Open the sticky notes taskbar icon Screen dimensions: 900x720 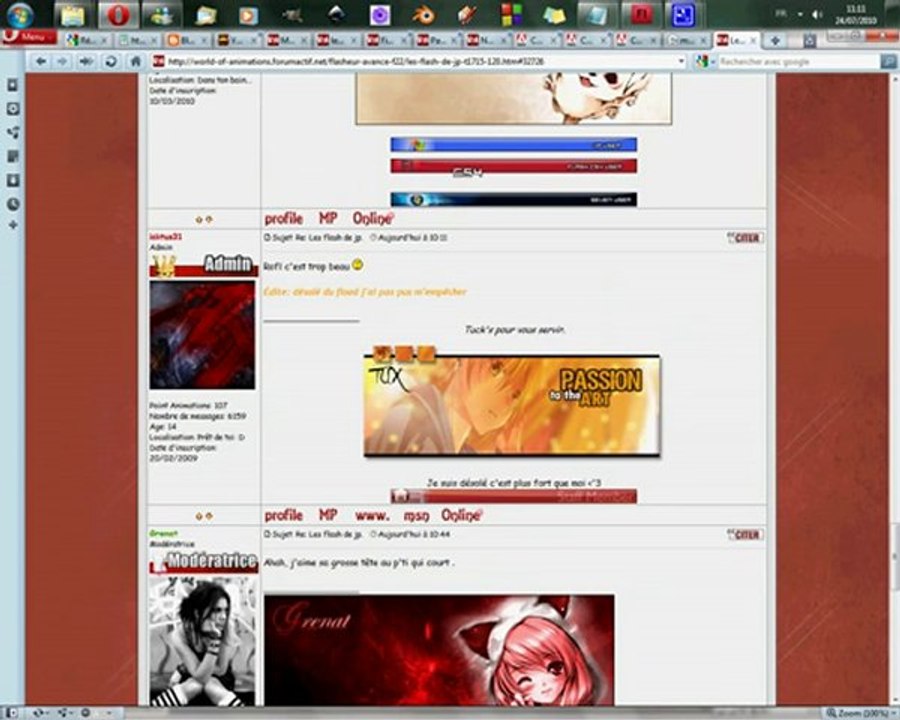pyautogui.click(x=554, y=15)
